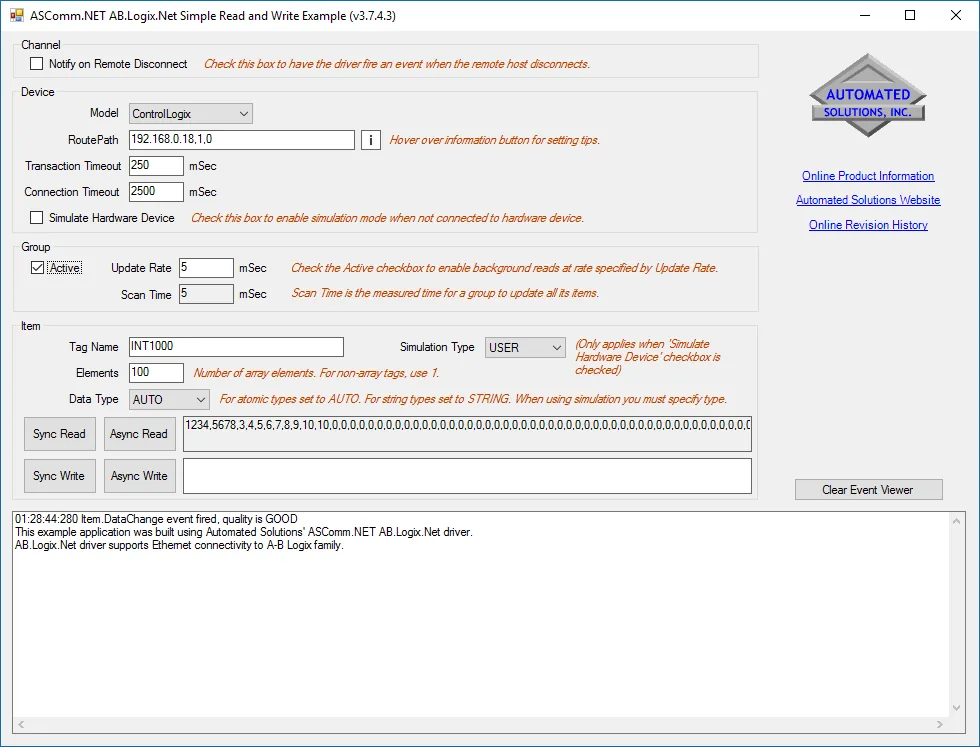Focus the Transaction Timeout field
Screen dimensions: 980x747
[x=156, y=166]
